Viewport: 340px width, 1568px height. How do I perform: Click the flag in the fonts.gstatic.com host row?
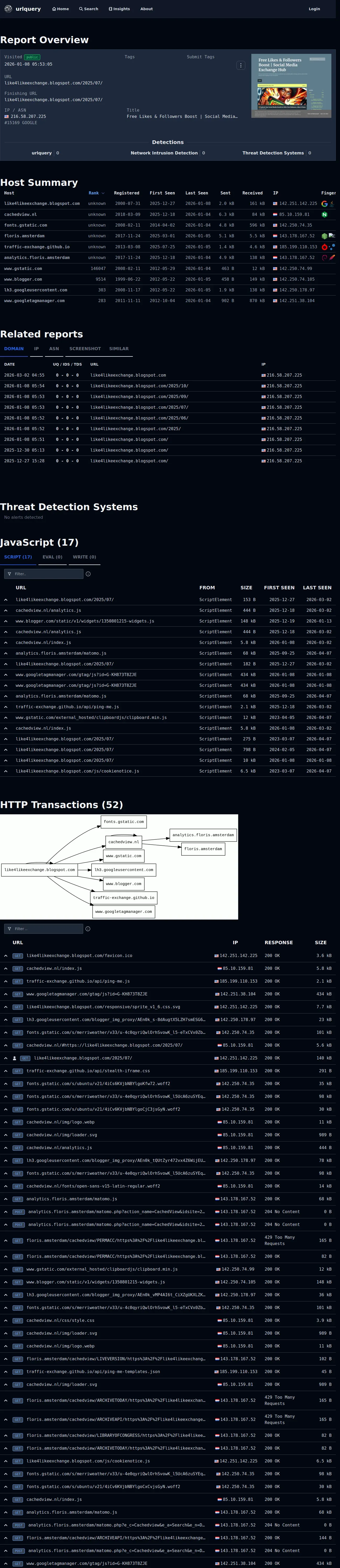[x=275, y=225]
